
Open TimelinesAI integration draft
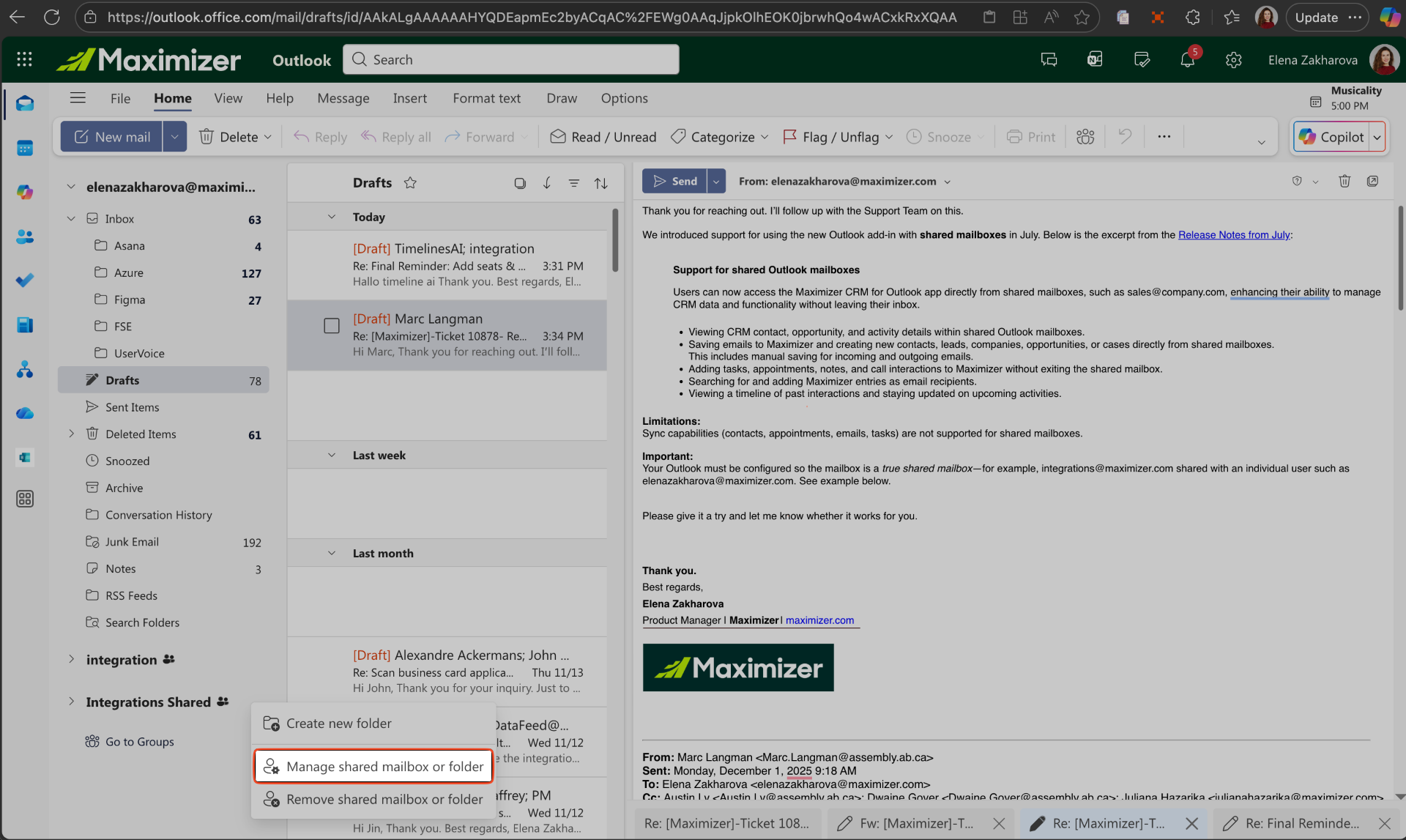pos(447,265)
